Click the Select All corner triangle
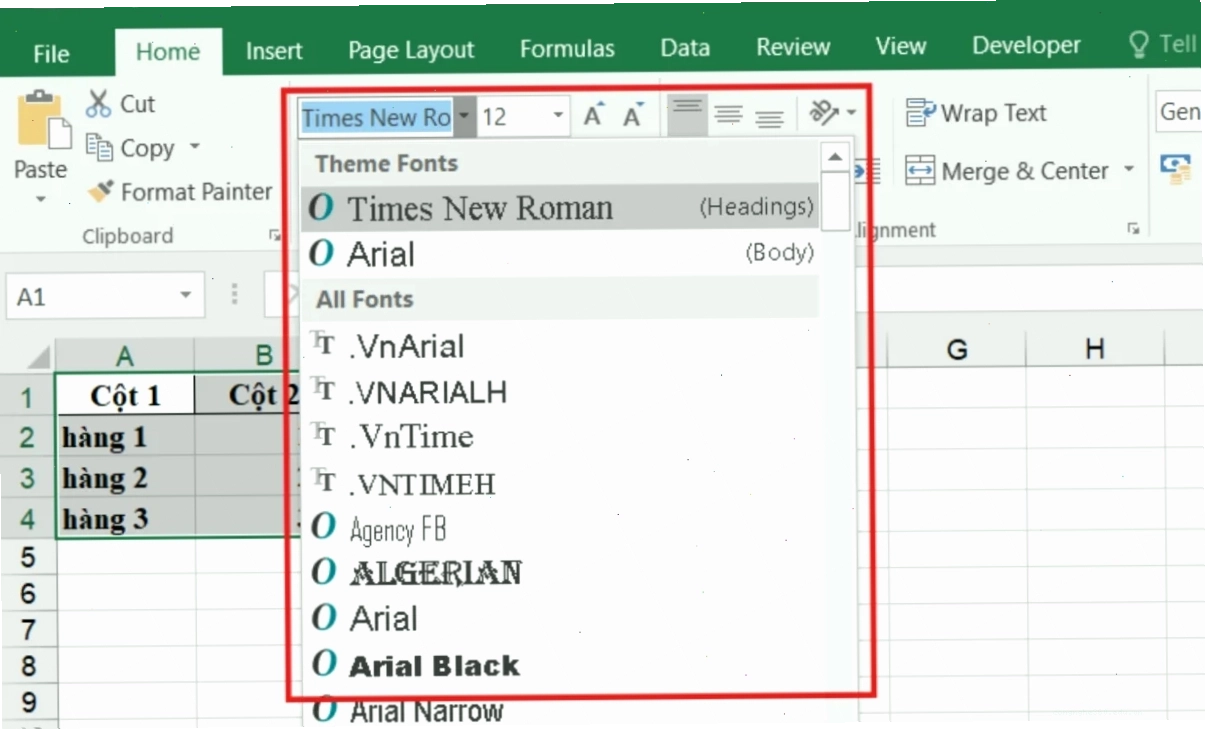The height and width of the screenshot is (729, 1205). pyautogui.click(x=37, y=355)
